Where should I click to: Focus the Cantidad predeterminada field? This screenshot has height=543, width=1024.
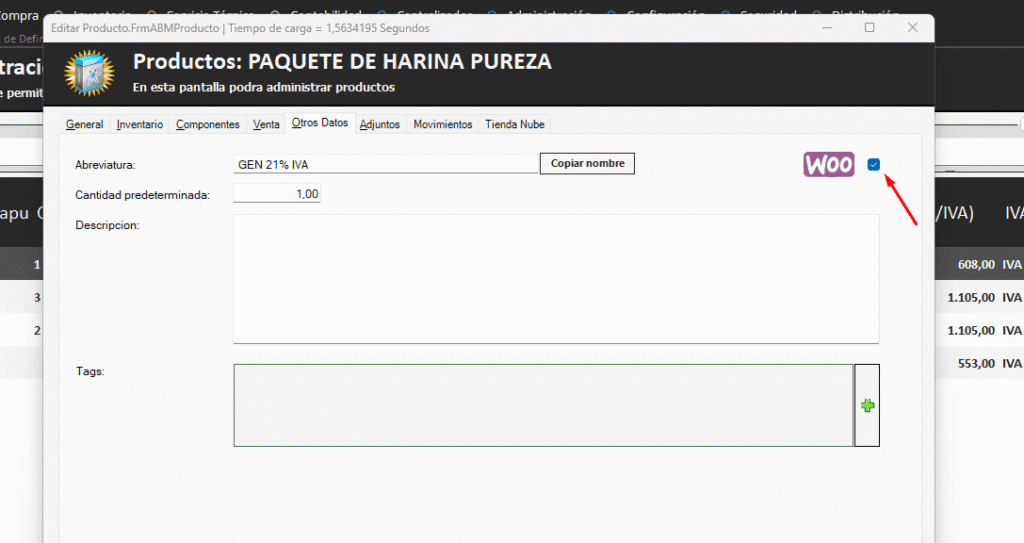(x=277, y=195)
